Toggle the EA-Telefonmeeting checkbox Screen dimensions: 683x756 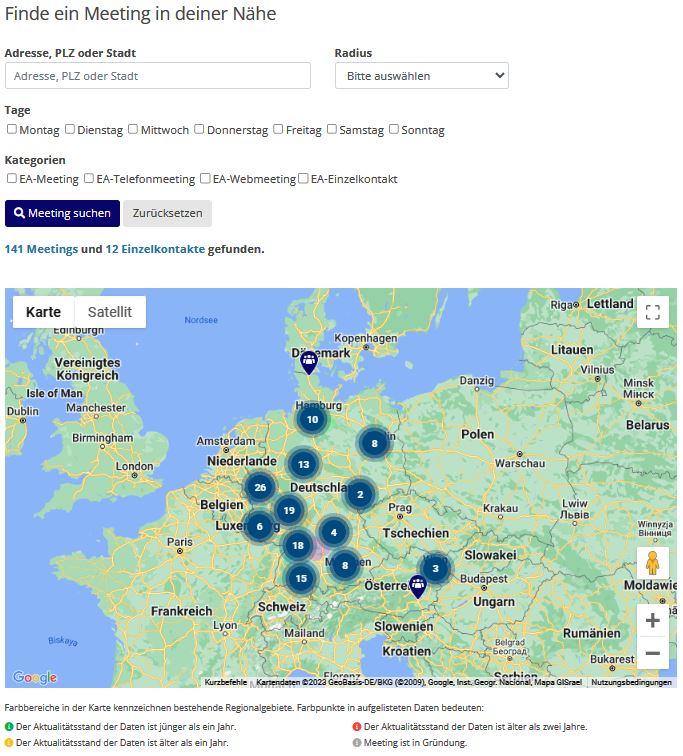[x=89, y=179]
